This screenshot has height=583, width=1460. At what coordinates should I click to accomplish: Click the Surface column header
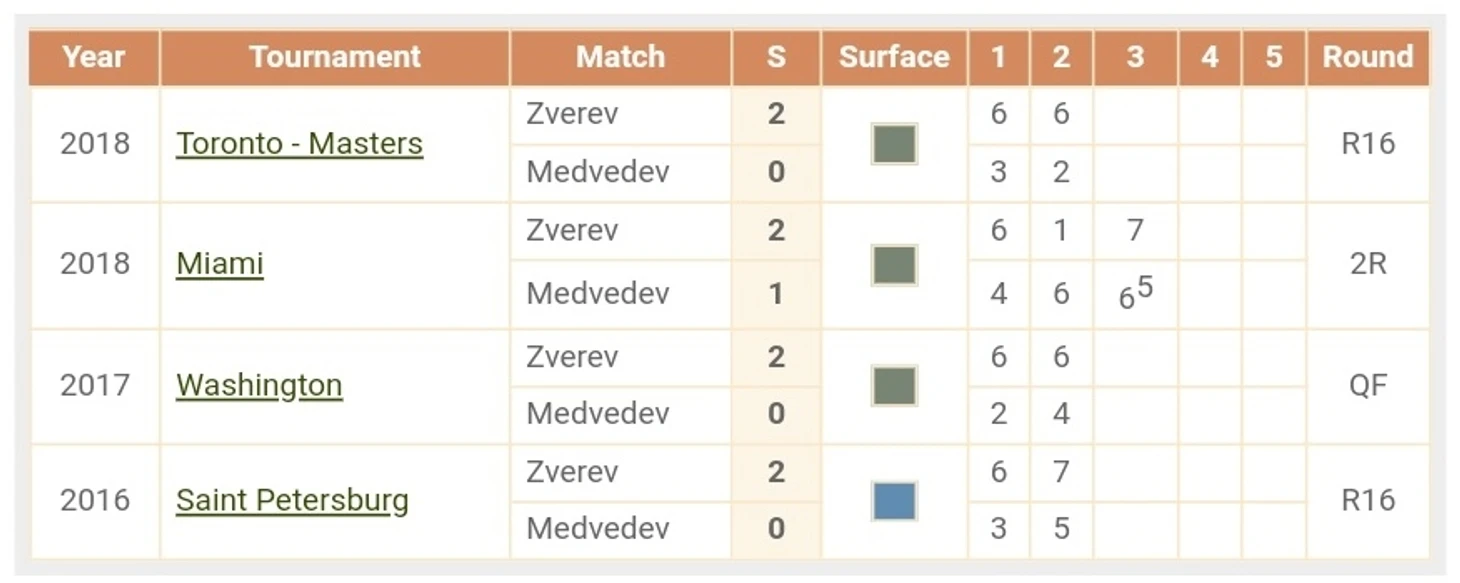coord(894,57)
